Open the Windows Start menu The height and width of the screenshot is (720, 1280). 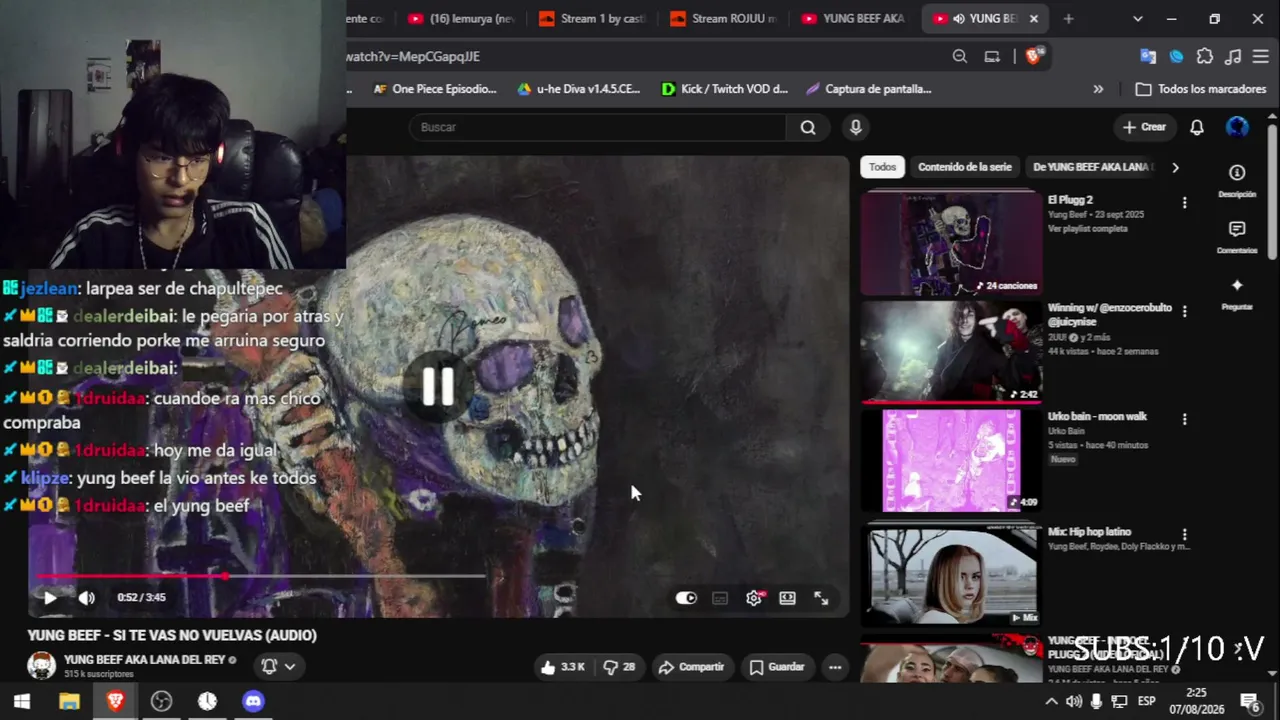click(22, 701)
